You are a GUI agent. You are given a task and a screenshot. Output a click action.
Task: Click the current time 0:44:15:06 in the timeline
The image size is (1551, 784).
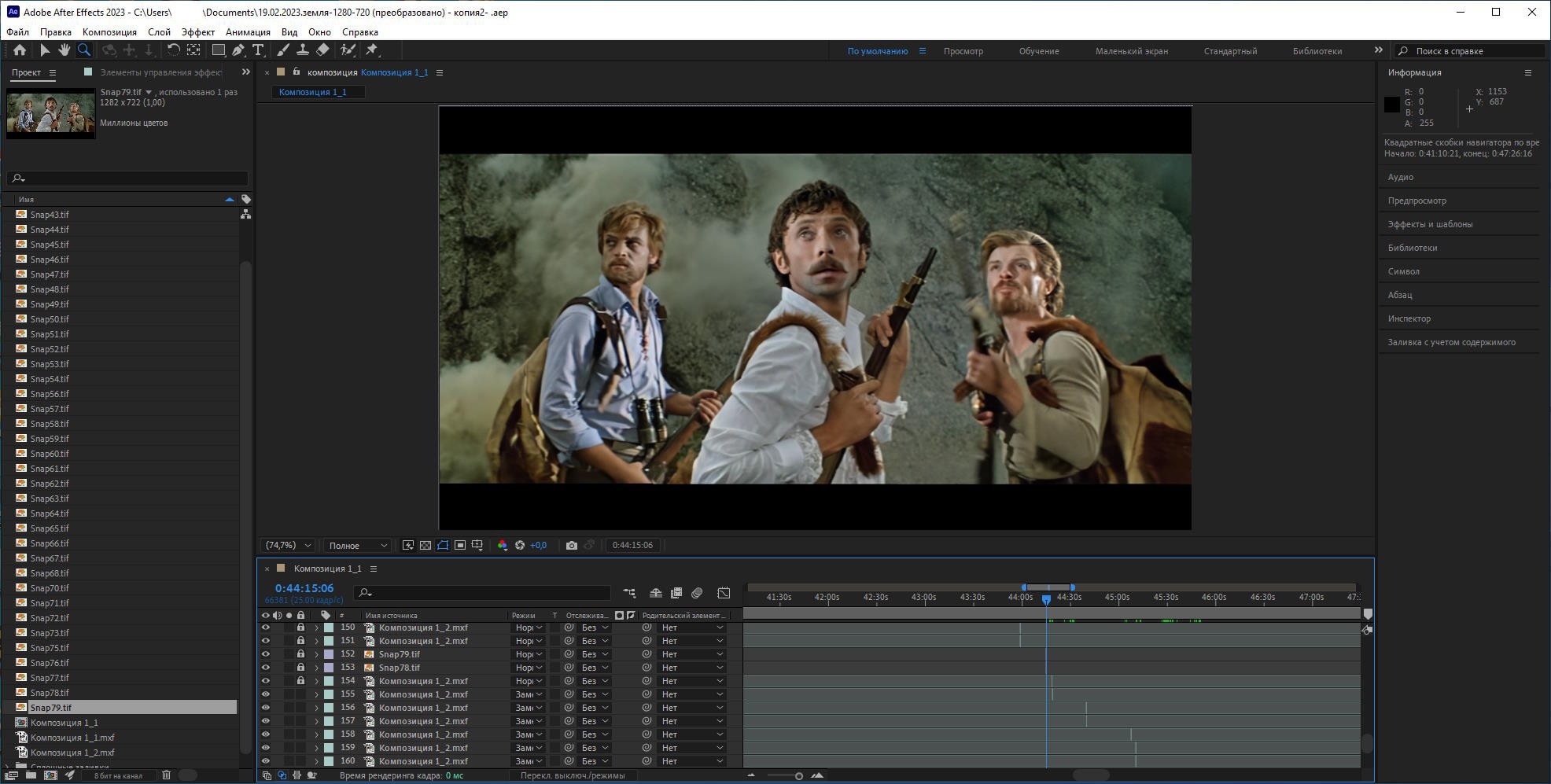[x=304, y=588]
